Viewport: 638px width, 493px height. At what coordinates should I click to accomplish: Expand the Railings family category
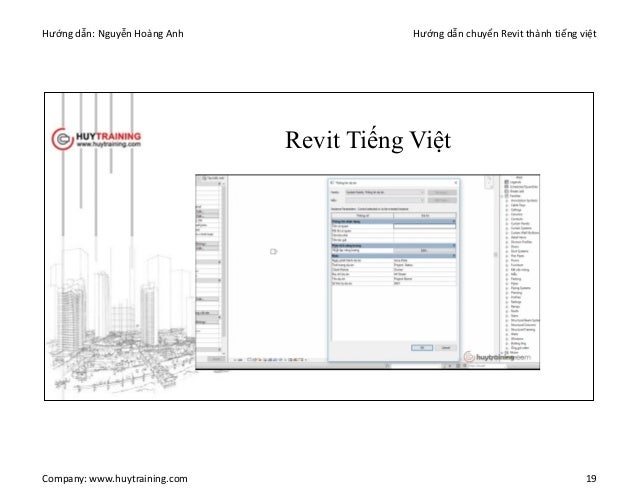coord(507,302)
